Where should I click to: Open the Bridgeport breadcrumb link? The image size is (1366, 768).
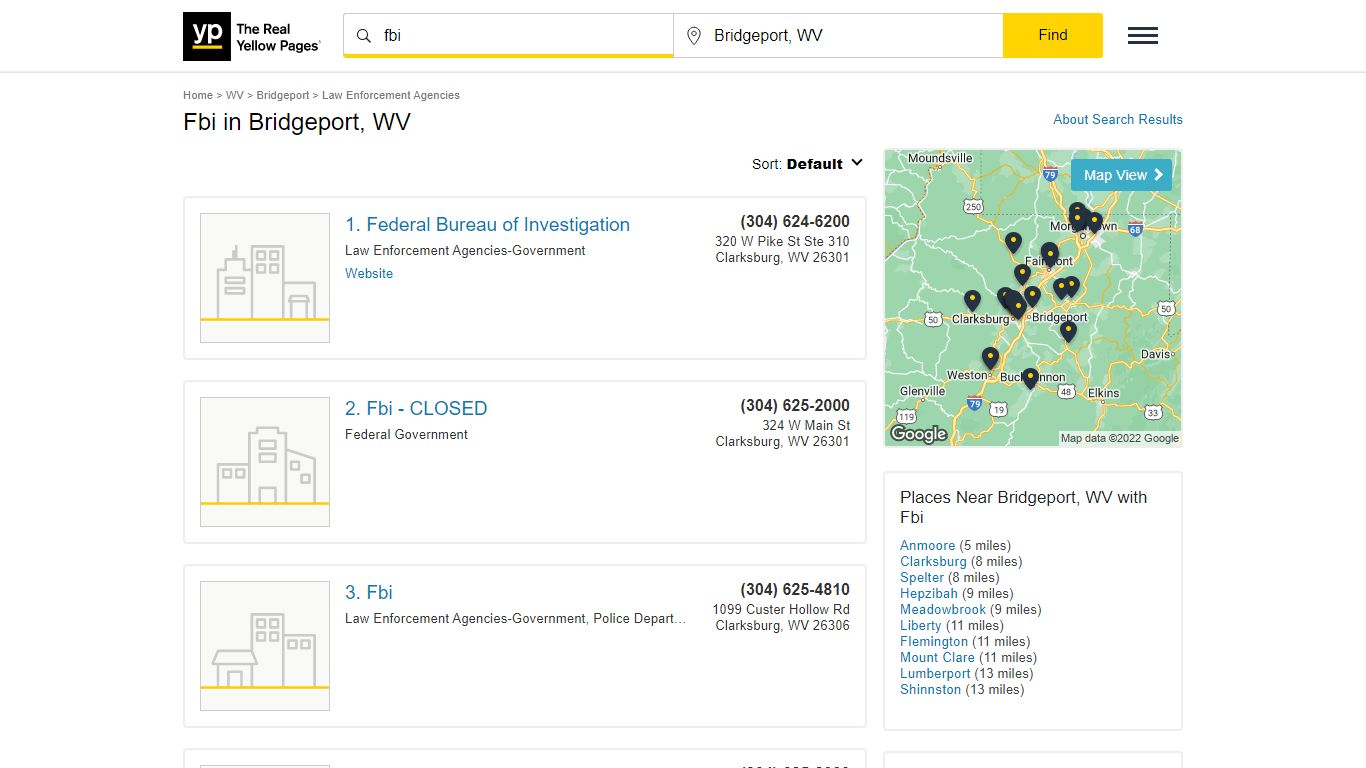pyautogui.click(x=283, y=95)
